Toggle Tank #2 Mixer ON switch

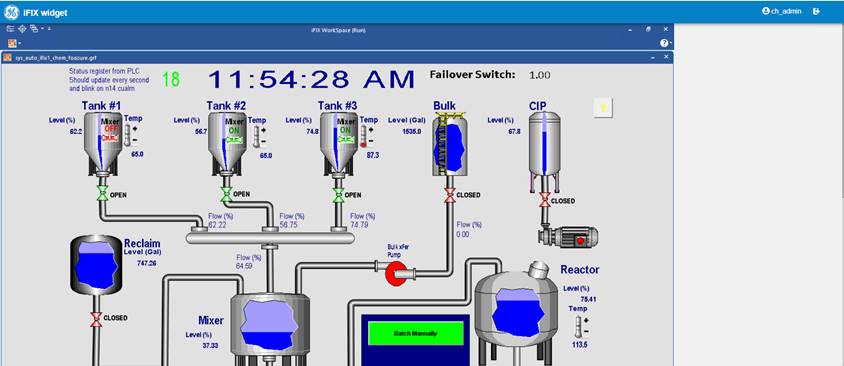pos(235,139)
